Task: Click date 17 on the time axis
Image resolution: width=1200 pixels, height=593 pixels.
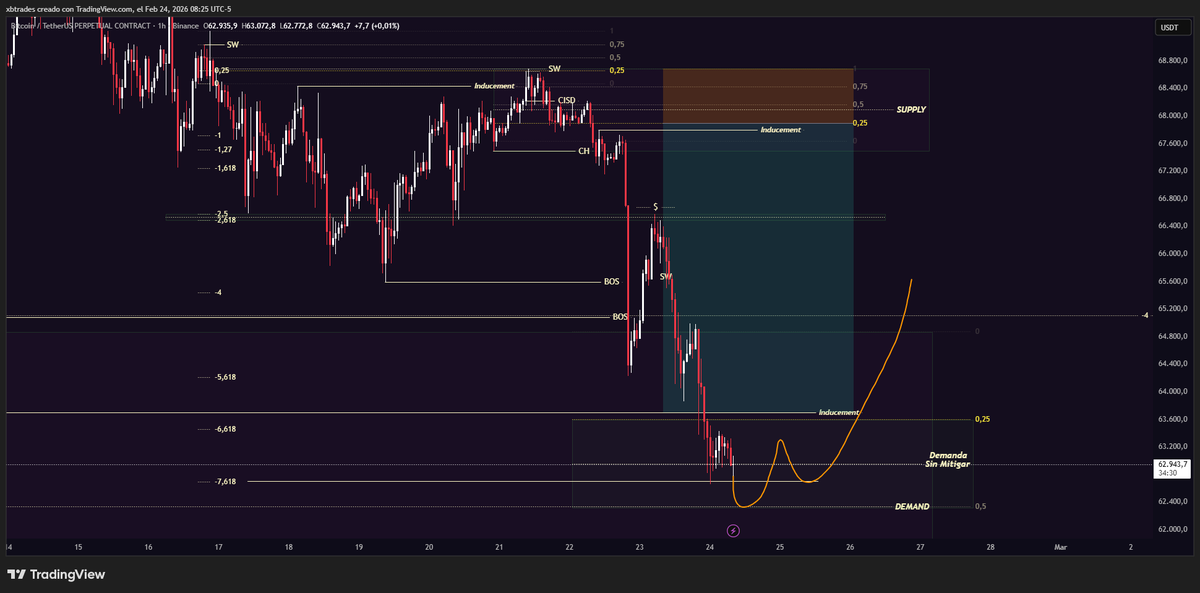Action: pyautogui.click(x=218, y=547)
